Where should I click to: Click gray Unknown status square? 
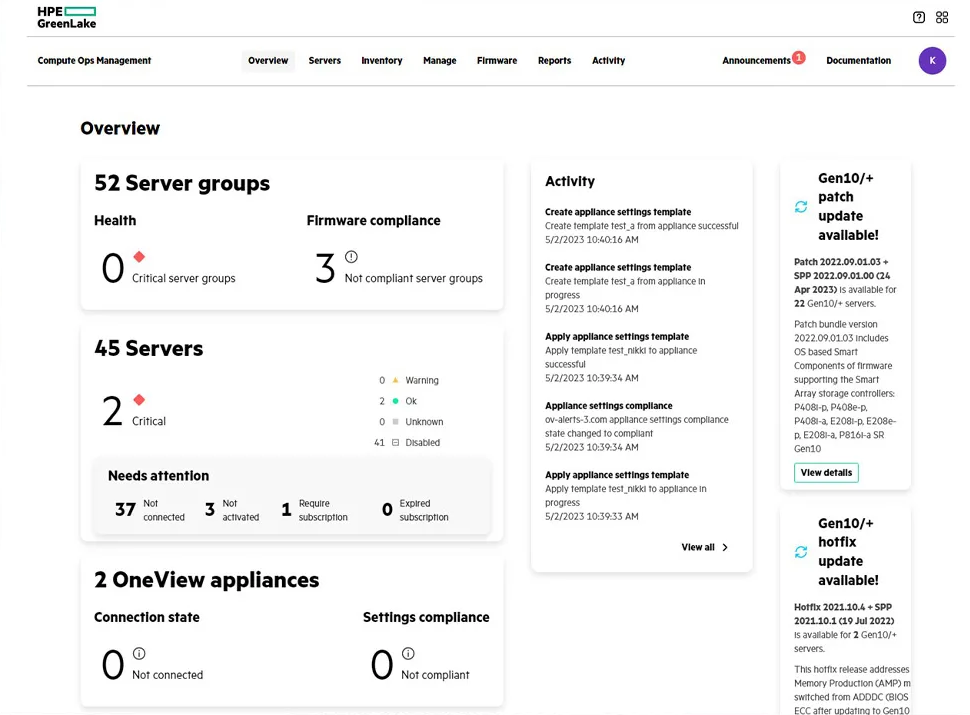395,422
